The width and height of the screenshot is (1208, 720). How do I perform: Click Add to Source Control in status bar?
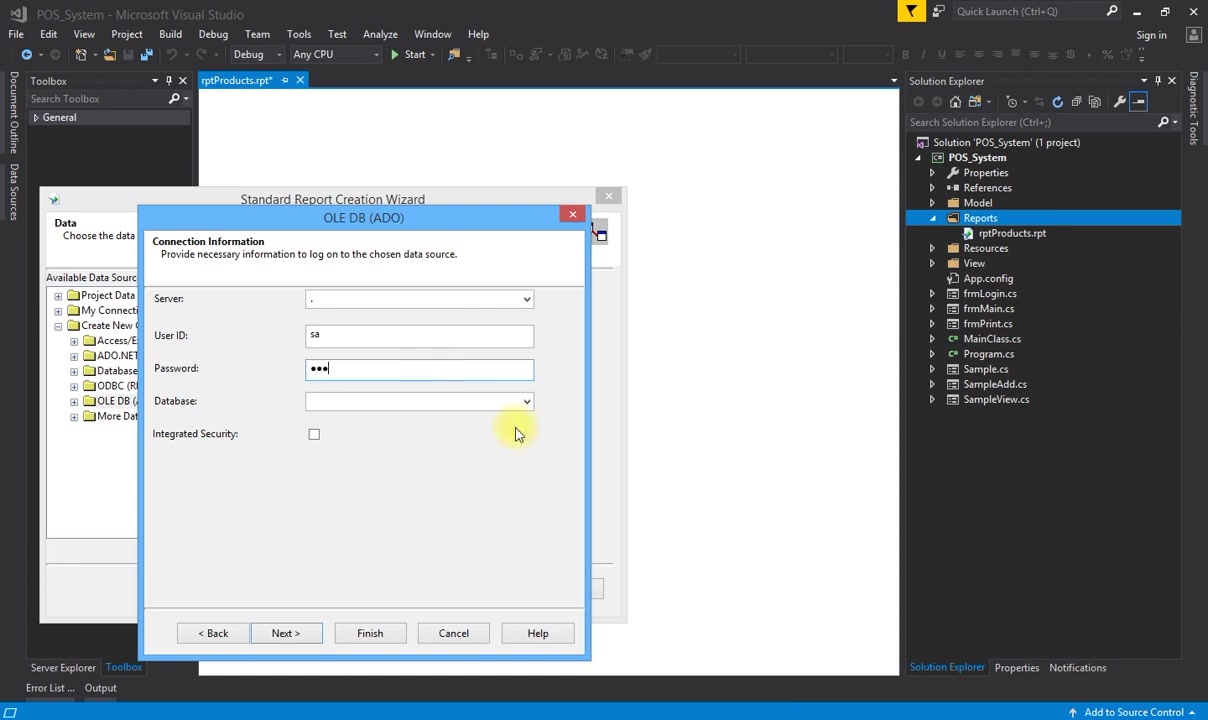pos(1134,712)
